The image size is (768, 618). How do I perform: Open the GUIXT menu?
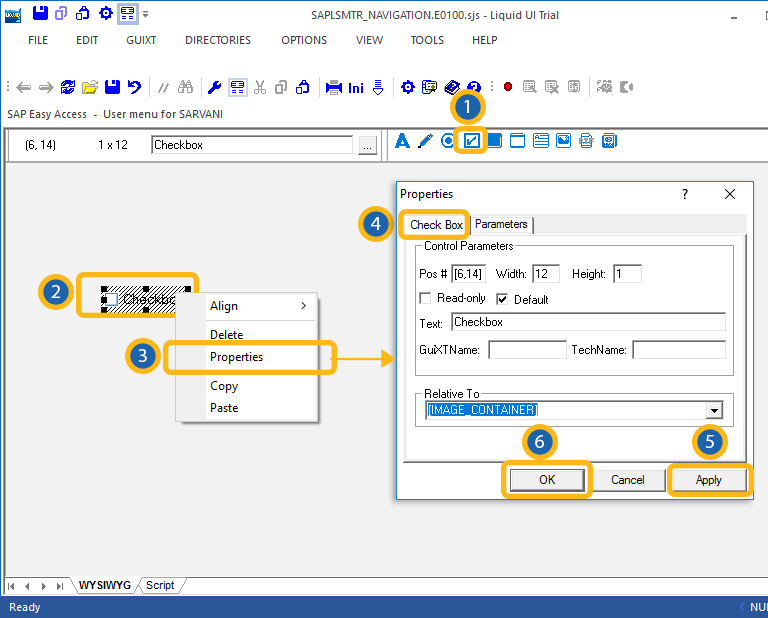[142, 40]
